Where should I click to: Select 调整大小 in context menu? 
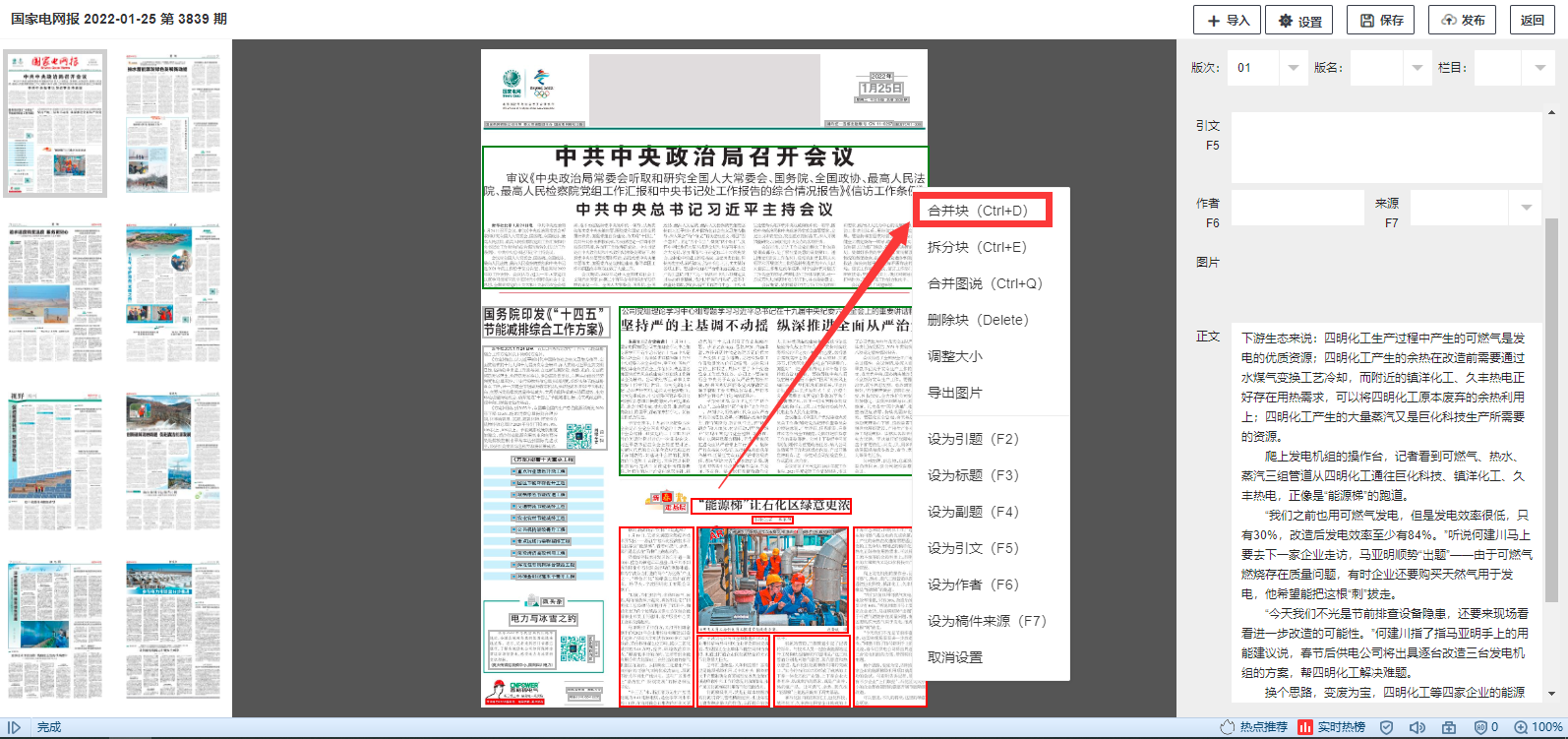pos(992,356)
